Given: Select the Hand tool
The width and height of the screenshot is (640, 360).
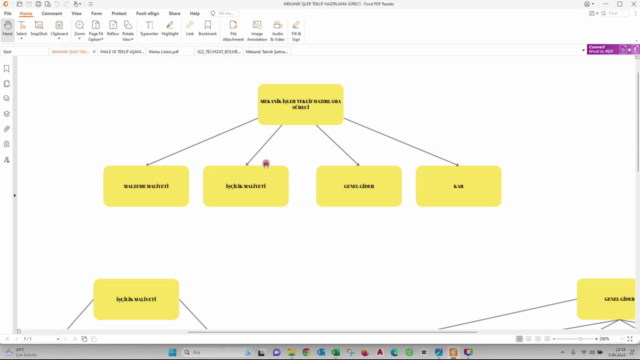Looking at the screenshot, I should click(7, 29).
